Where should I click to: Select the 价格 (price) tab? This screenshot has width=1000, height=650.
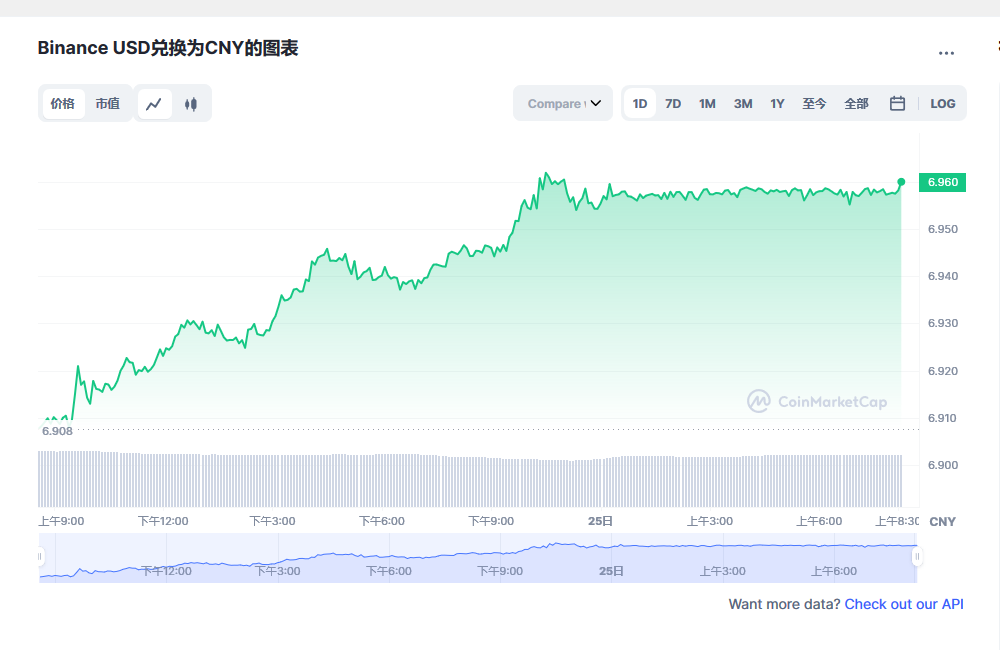pyautogui.click(x=63, y=104)
